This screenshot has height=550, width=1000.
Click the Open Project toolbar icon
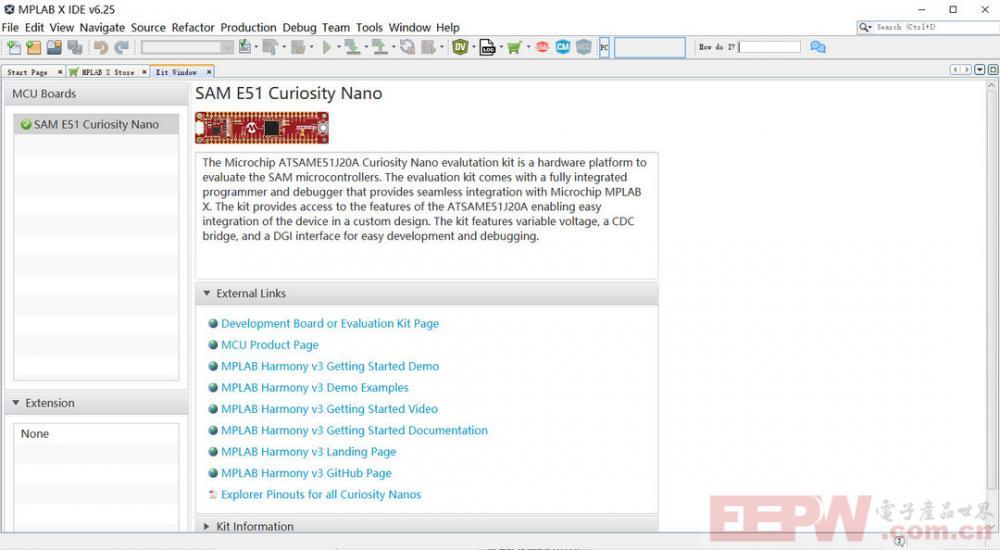tap(54, 47)
